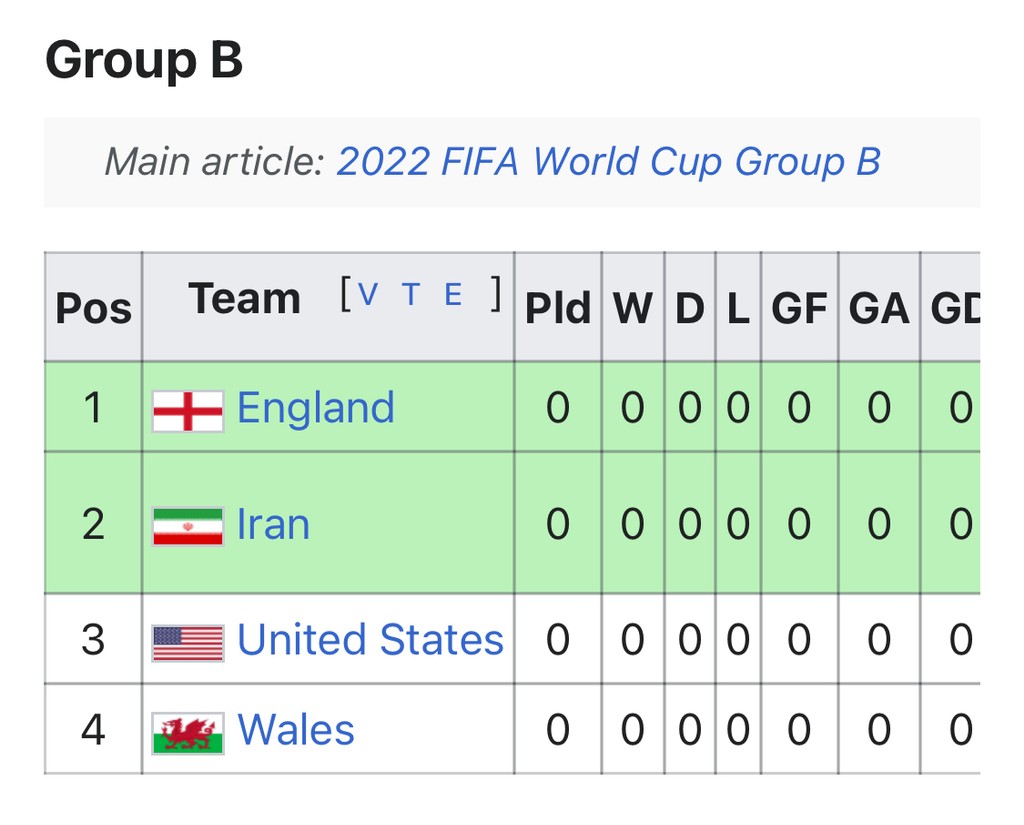
Task: Click the W column header
Action: pyautogui.click(x=633, y=307)
